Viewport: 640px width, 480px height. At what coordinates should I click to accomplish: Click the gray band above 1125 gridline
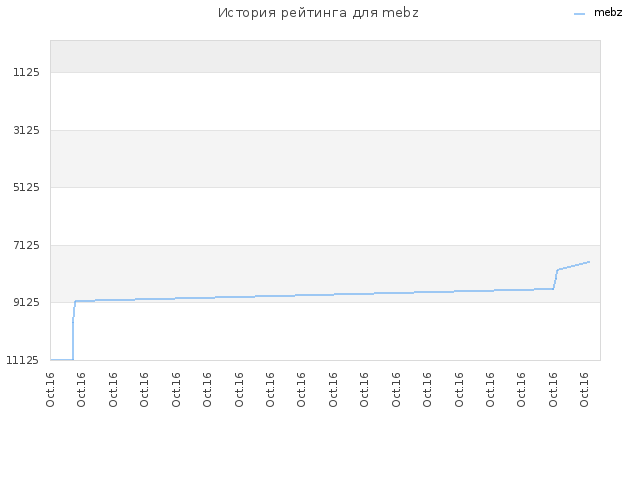(325, 56)
